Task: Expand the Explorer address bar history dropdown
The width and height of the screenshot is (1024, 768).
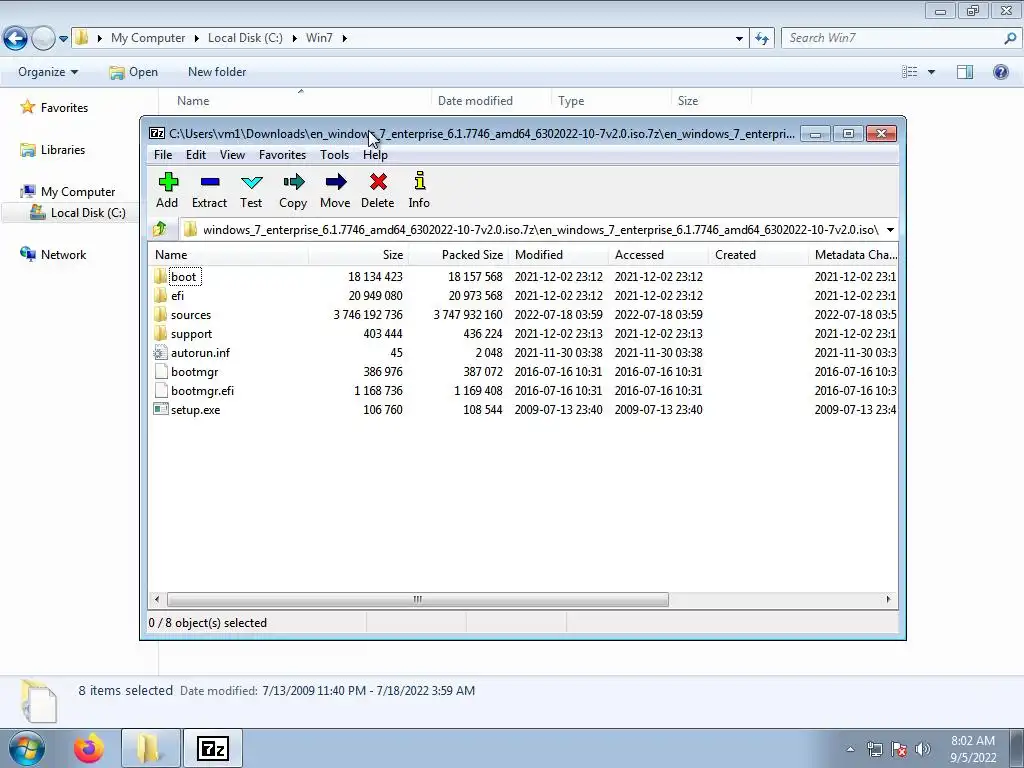Action: (x=739, y=39)
